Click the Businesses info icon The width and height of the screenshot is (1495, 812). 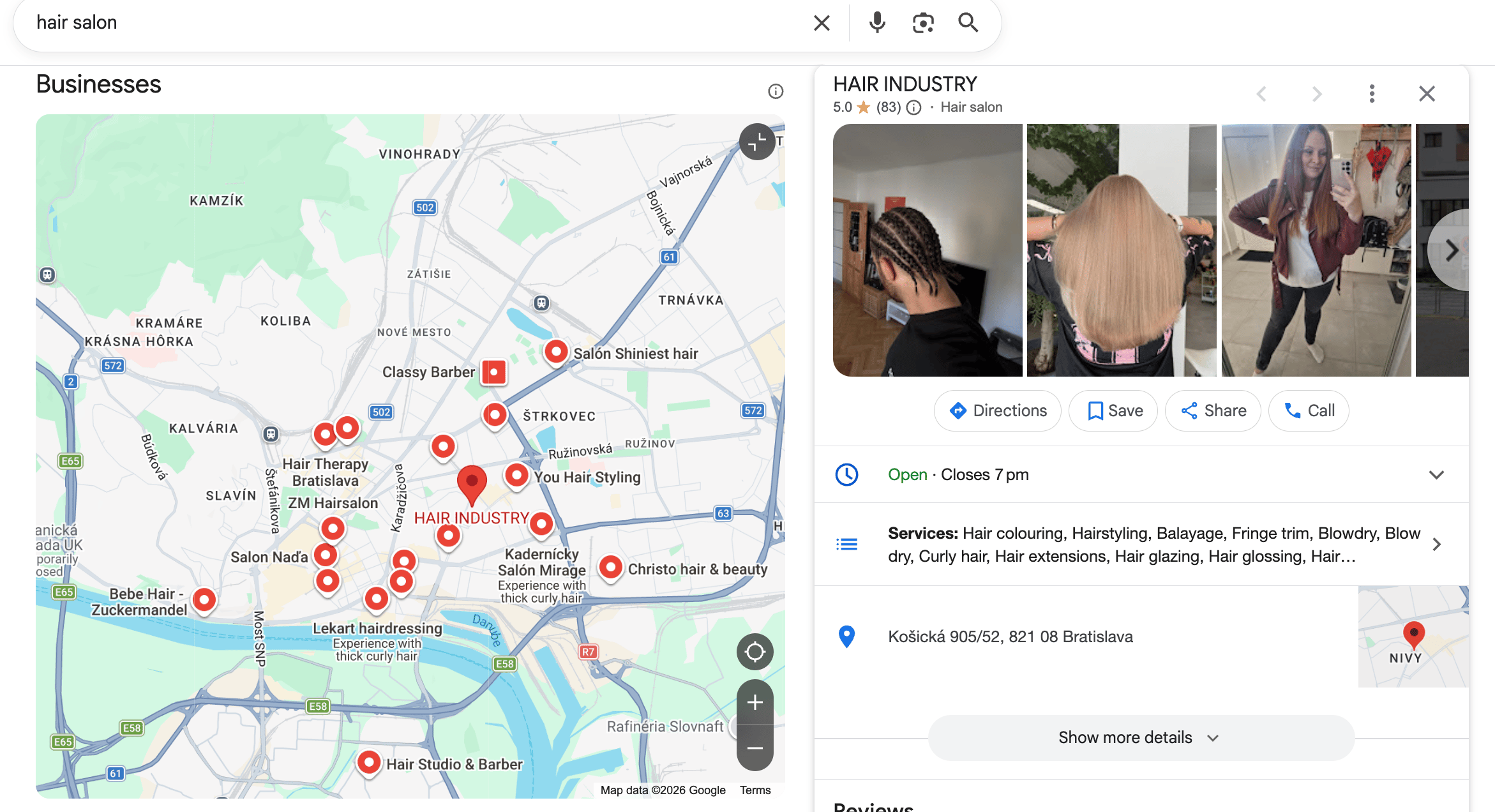pos(776,91)
